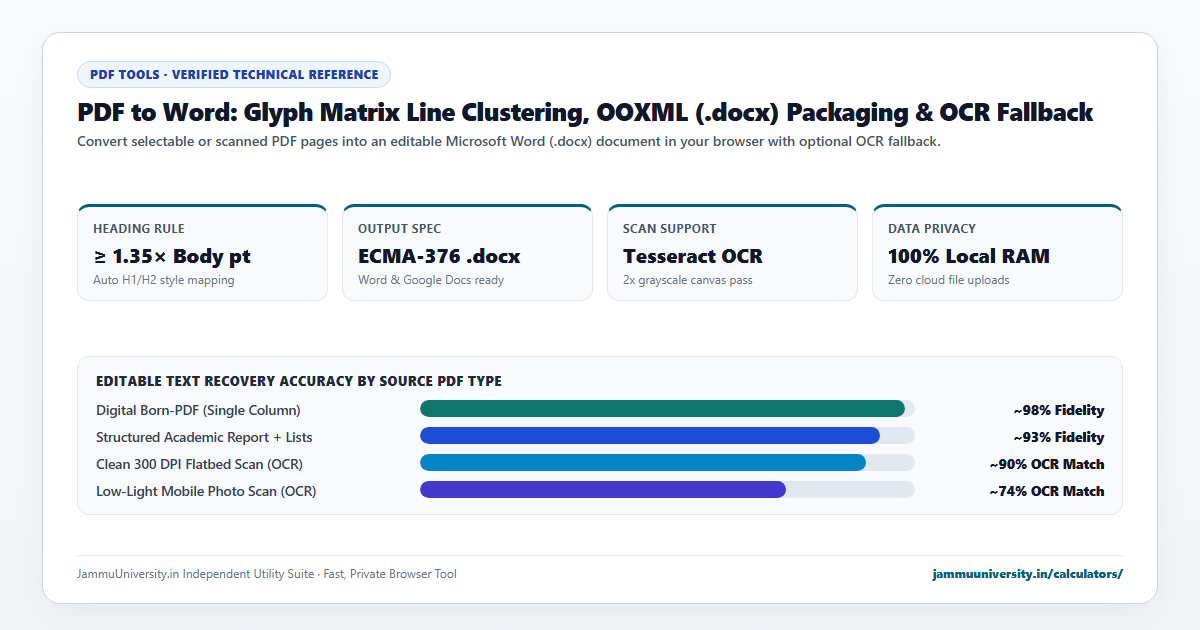
Task: Select the Data Privacy card label
Action: (x=932, y=229)
